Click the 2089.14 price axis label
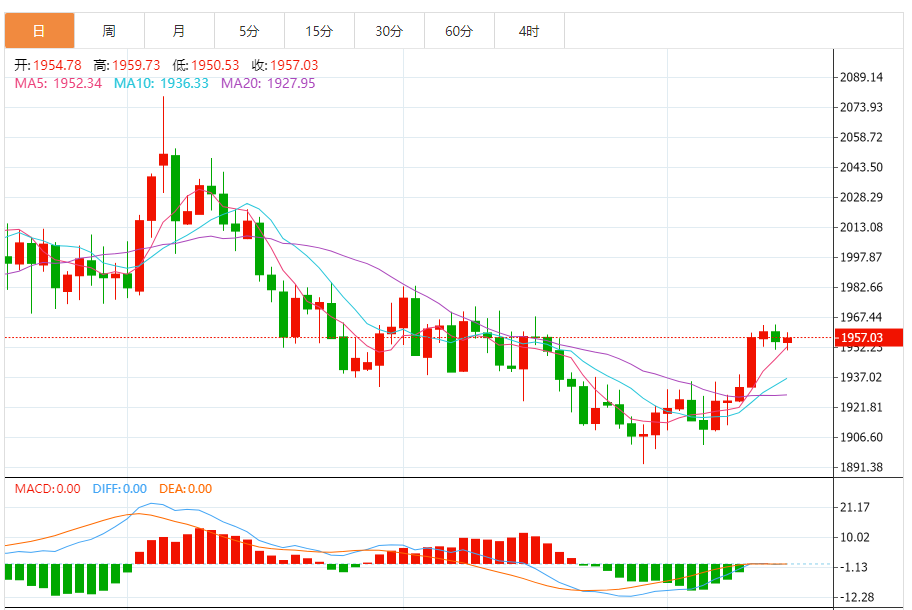Viewport: 912px width, 610px height. click(x=861, y=77)
